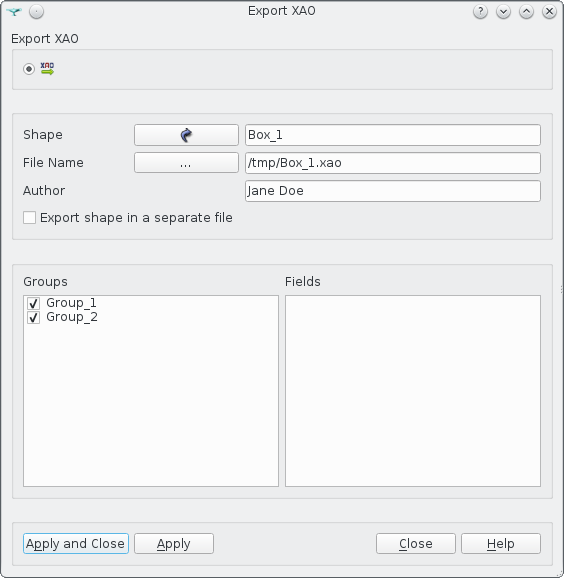Uncheck the Group_2 checkbox

[33, 317]
